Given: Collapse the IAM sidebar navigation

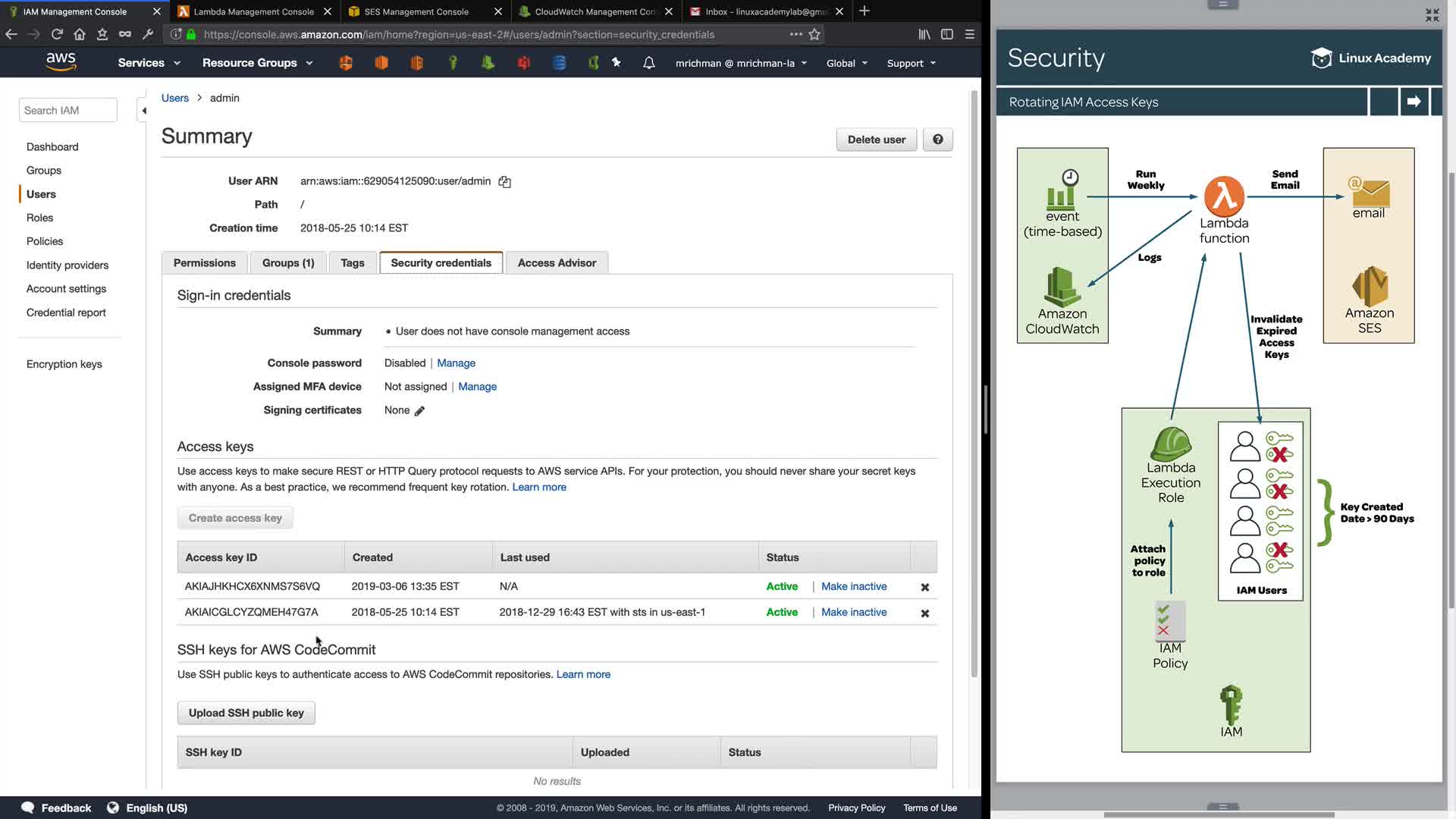Looking at the screenshot, I should [x=143, y=111].
